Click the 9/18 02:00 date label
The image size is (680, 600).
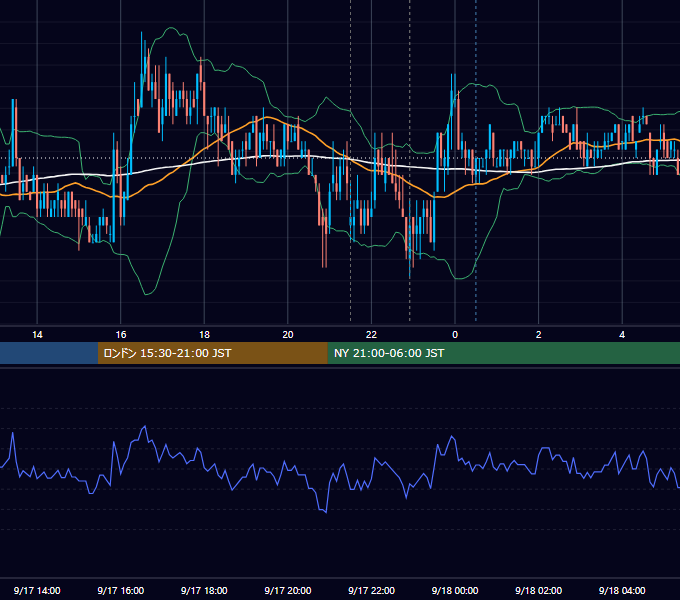point(539,590)
